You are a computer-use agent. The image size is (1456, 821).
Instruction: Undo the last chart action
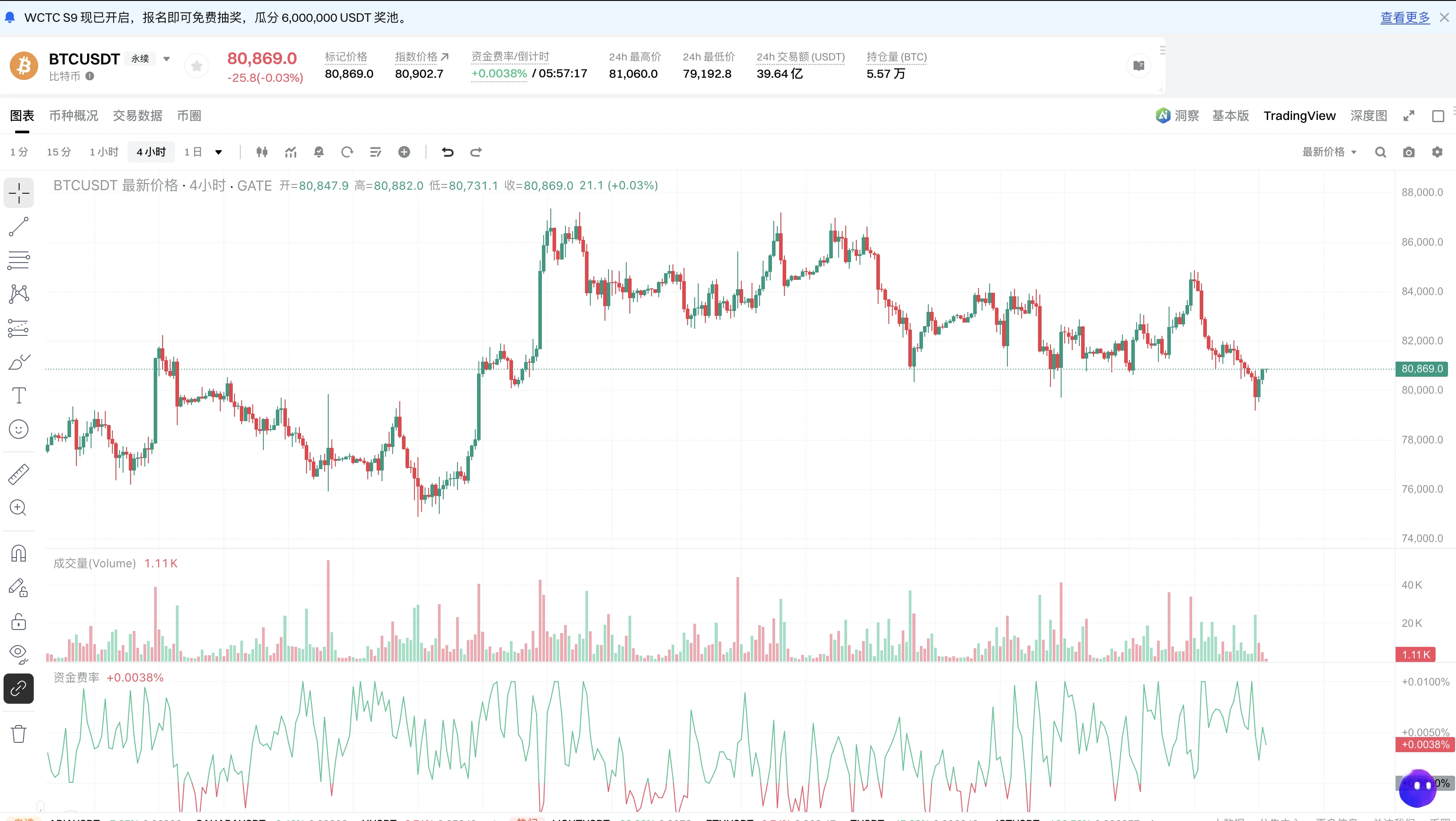click(x=448, y=151)
